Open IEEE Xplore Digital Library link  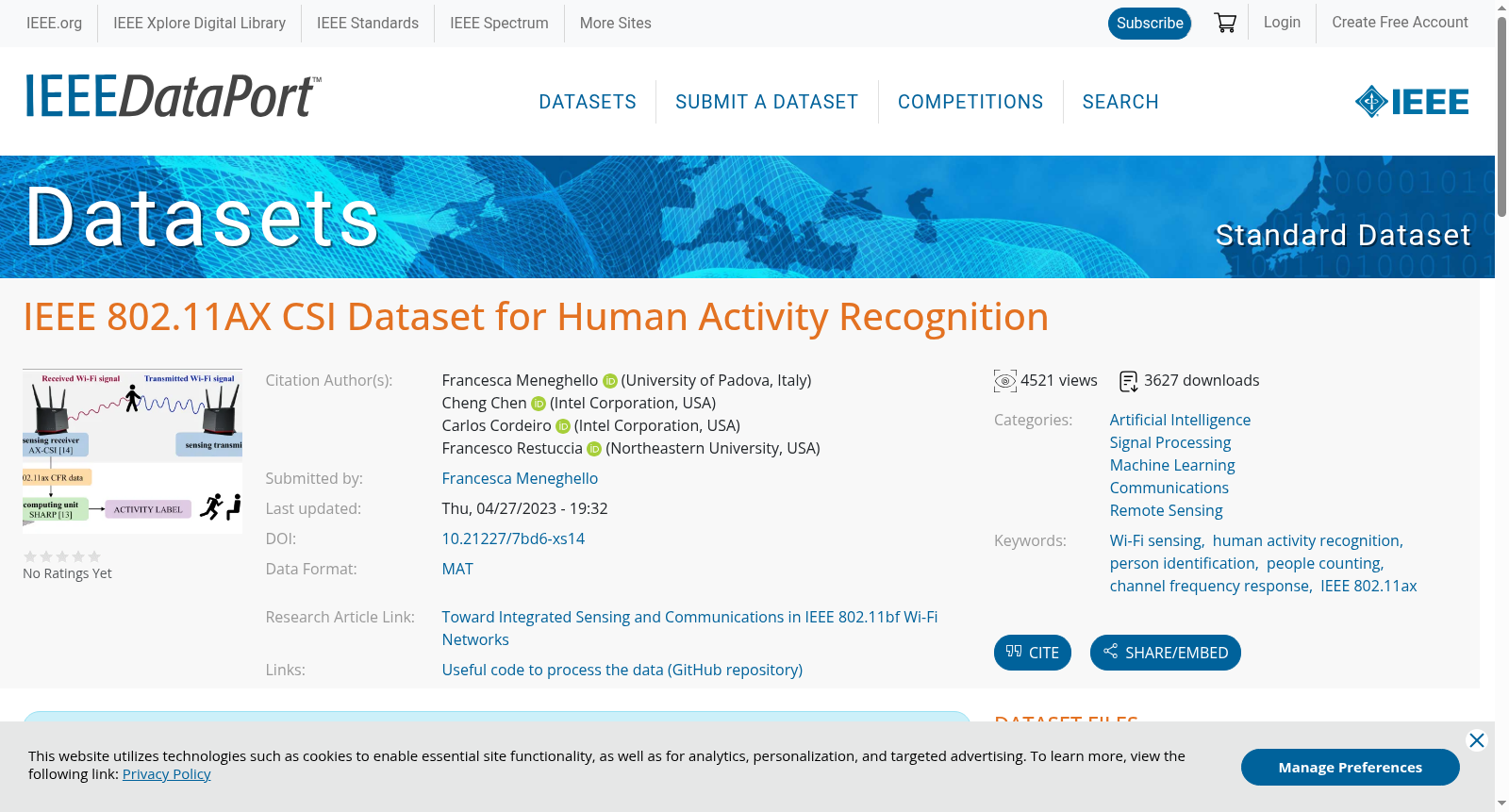[x=199, y=23]
